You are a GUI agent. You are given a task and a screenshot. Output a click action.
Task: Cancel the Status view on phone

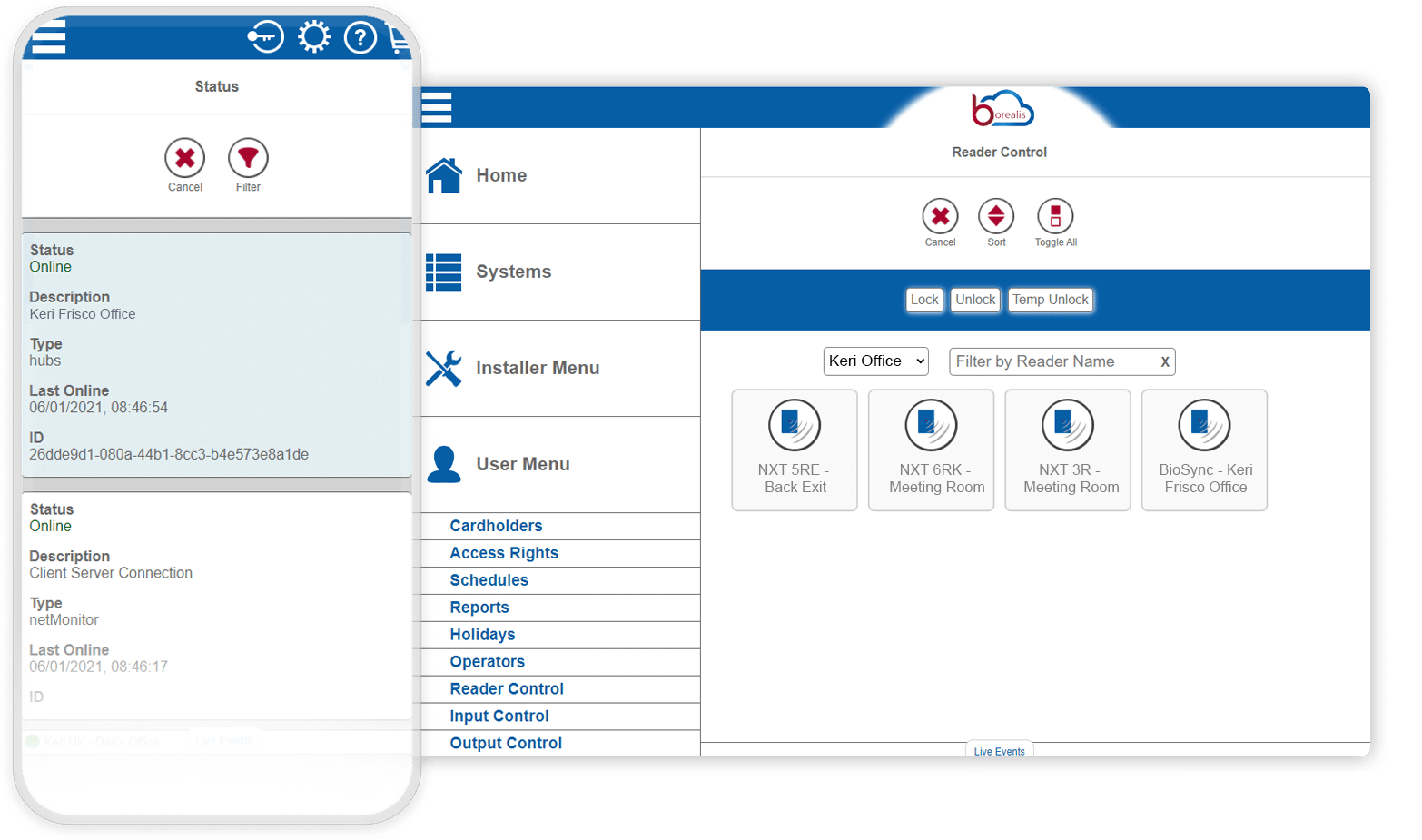(x=185, y=159)
